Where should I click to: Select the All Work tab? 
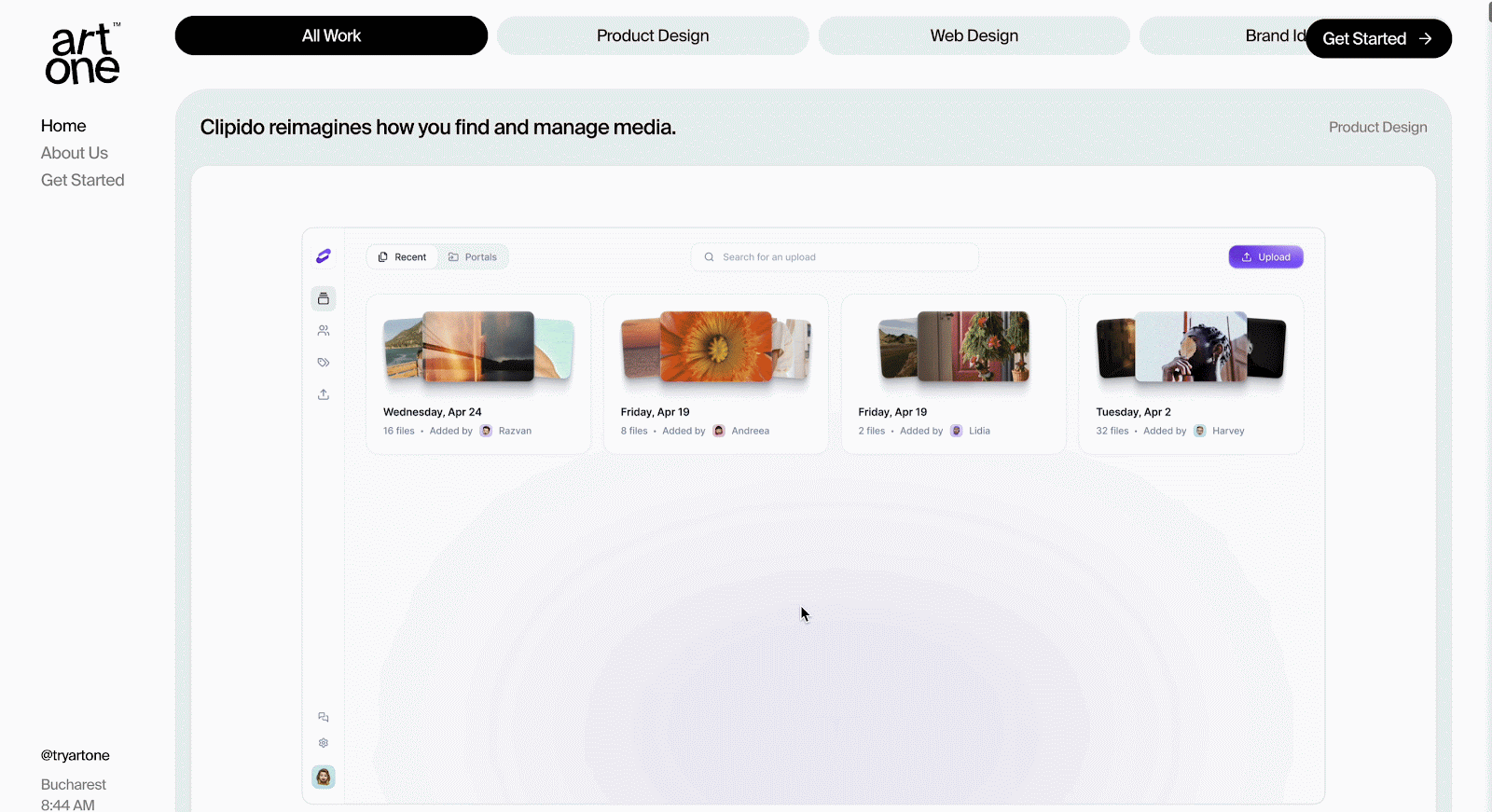coord(331,35)
